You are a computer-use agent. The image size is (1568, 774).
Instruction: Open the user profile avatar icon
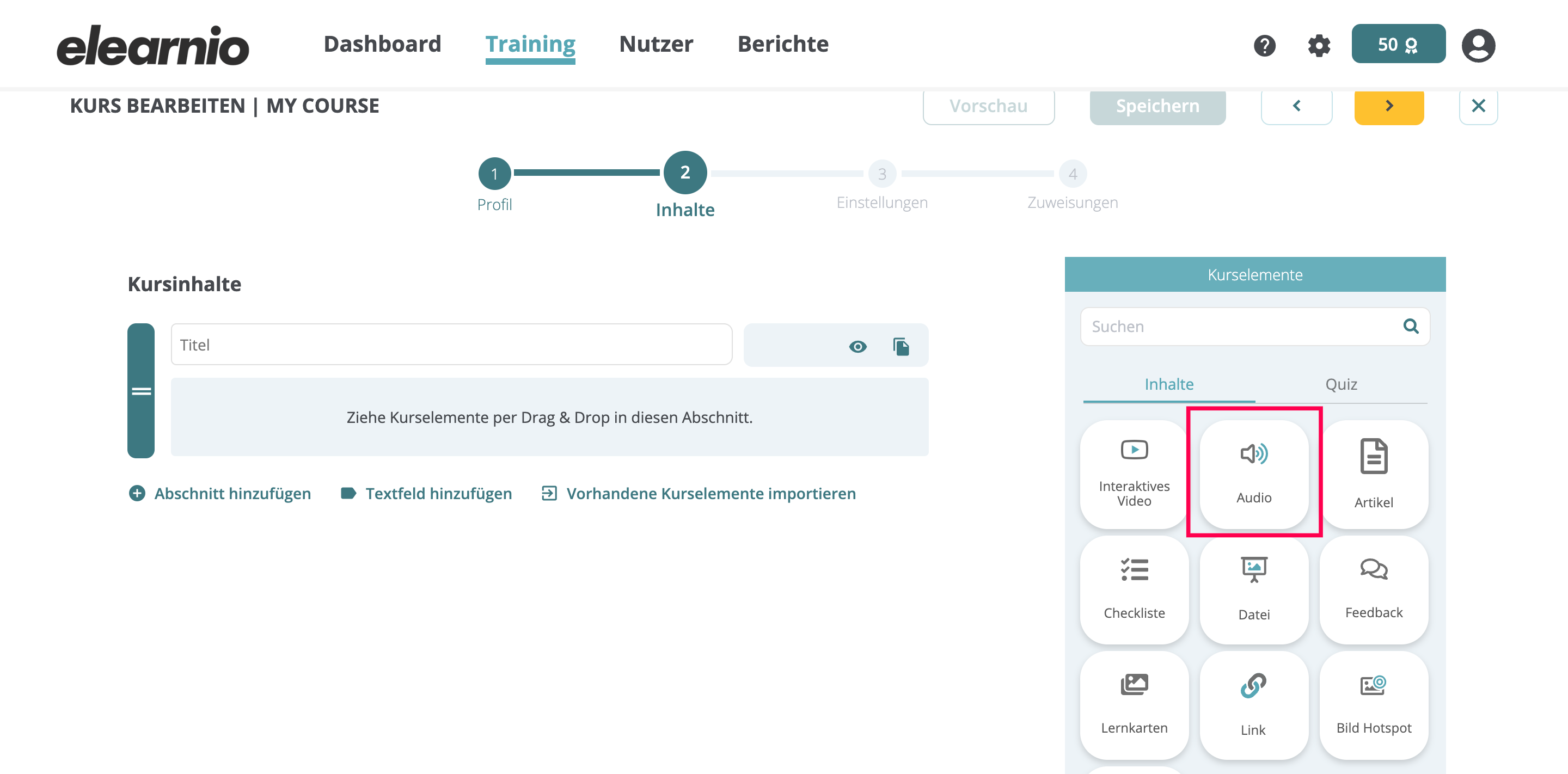[x=1478, y=45]
